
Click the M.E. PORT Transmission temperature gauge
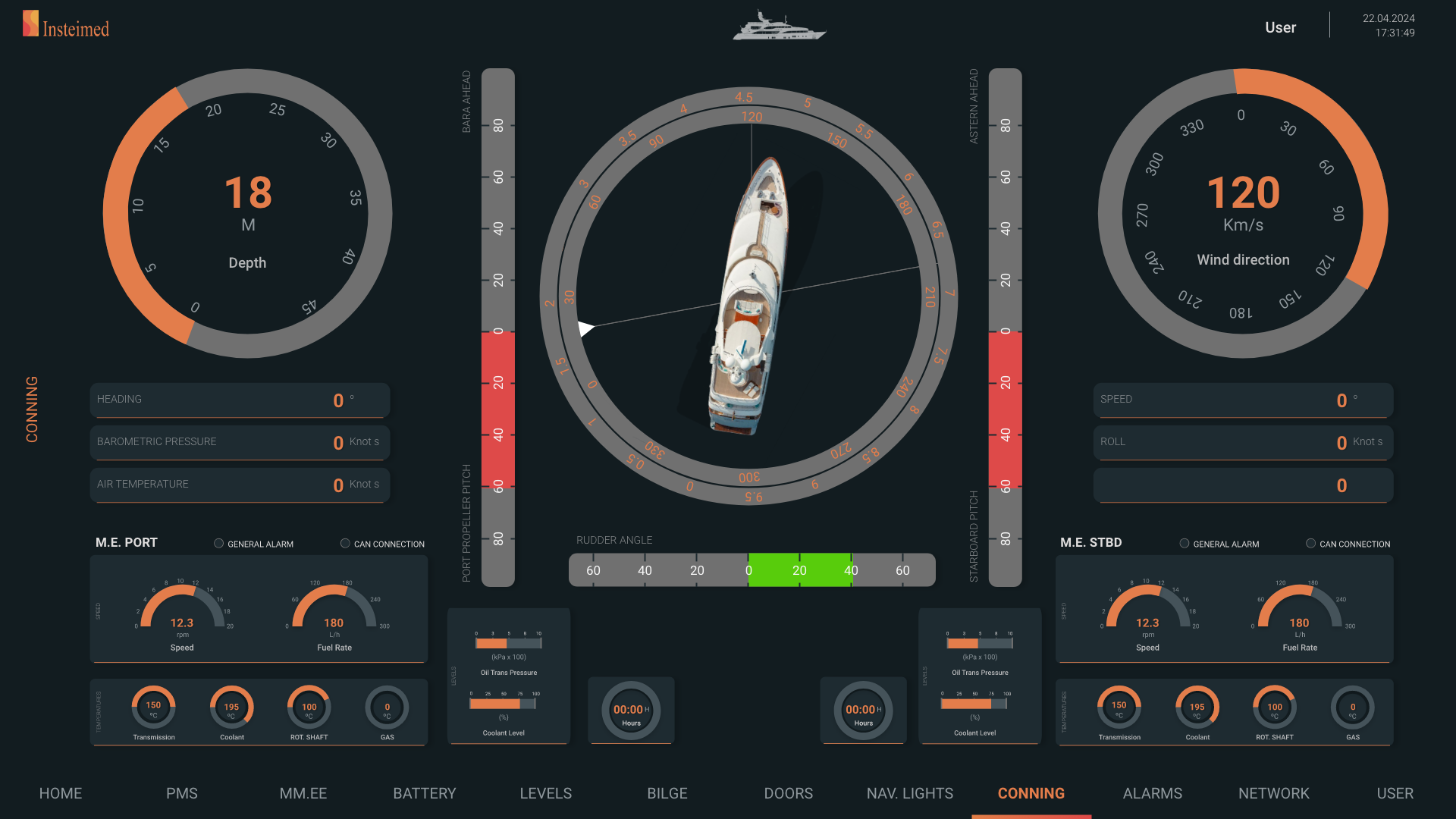153,708
